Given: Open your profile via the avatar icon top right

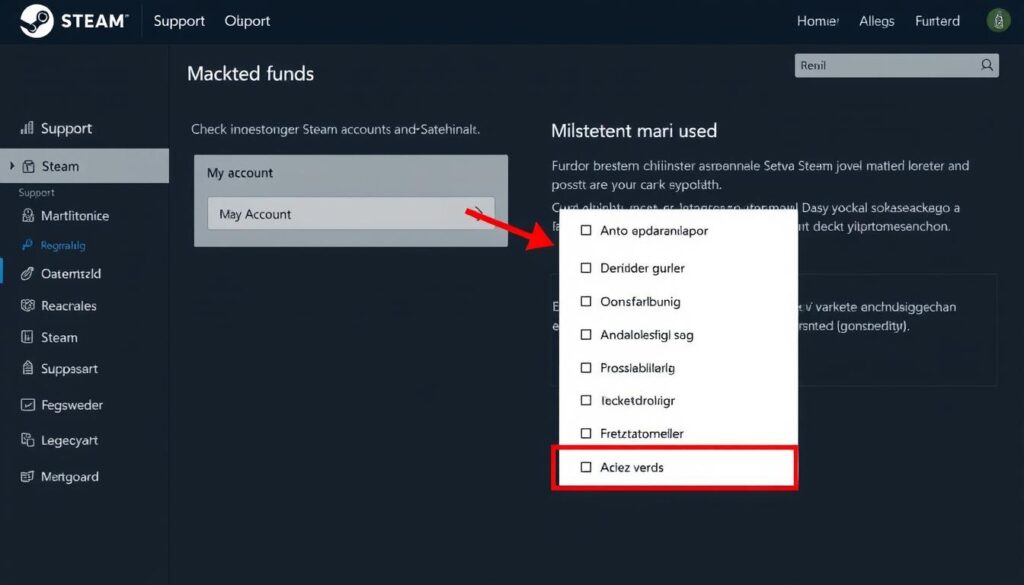Looking at the screenshot, I should [x=998, y=19].
